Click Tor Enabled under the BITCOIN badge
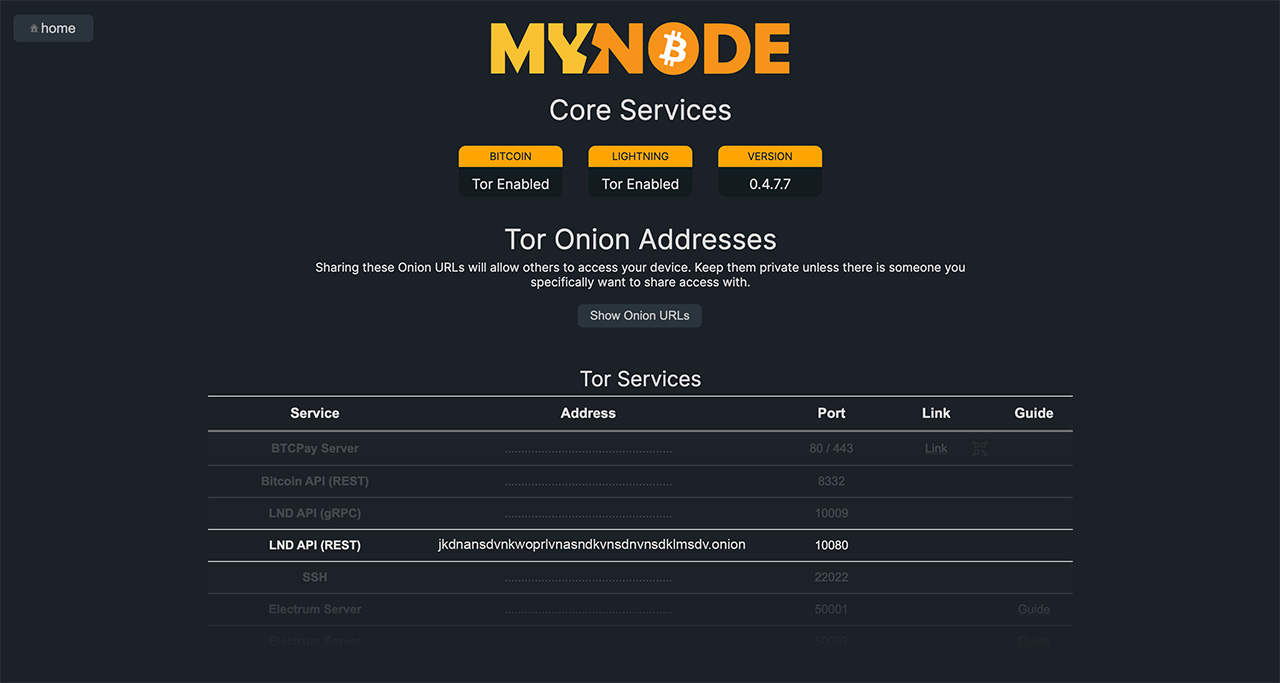 tap(511, 184)
